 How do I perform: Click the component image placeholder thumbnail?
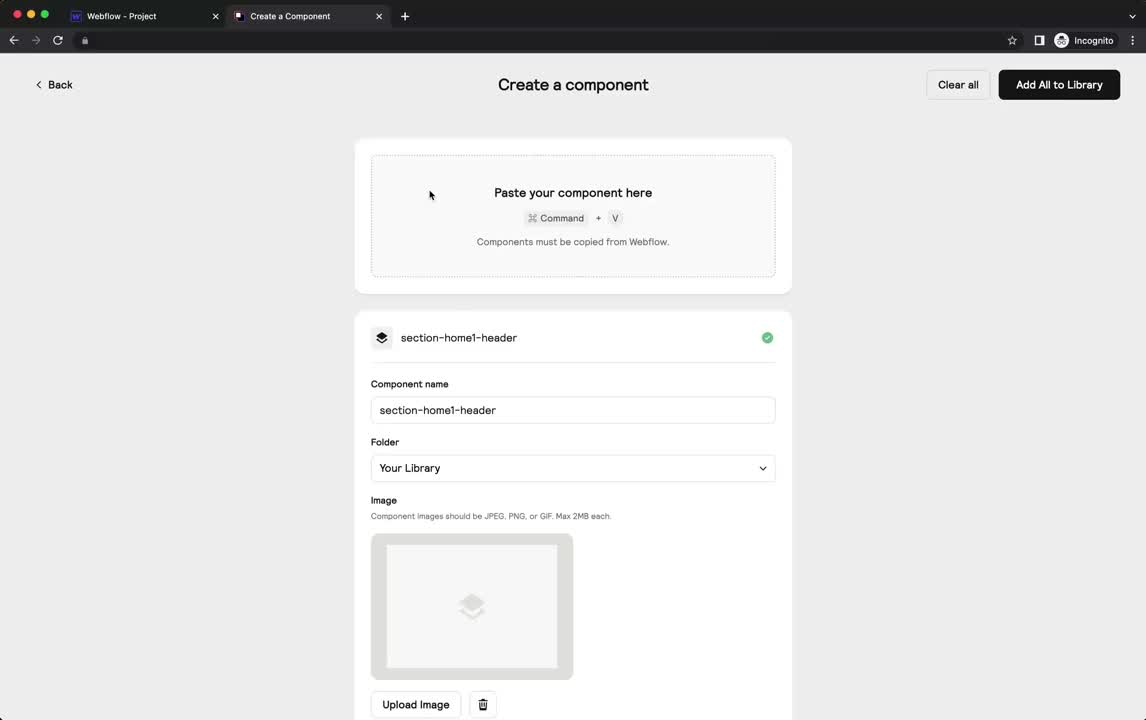[471, 607]
